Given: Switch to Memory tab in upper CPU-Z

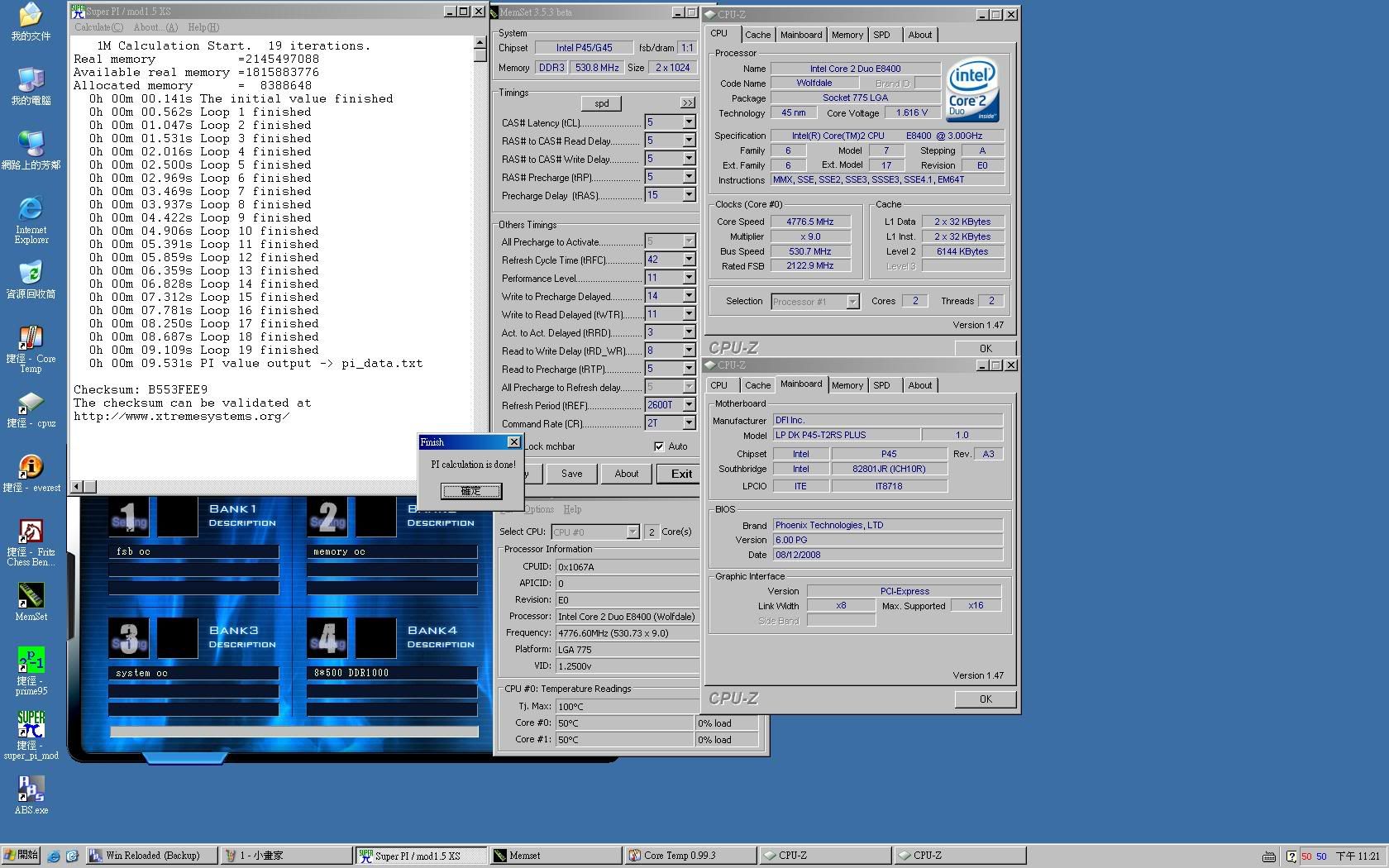Looking at the screenshot, I should pyautogui.click(x=847, y=35).
